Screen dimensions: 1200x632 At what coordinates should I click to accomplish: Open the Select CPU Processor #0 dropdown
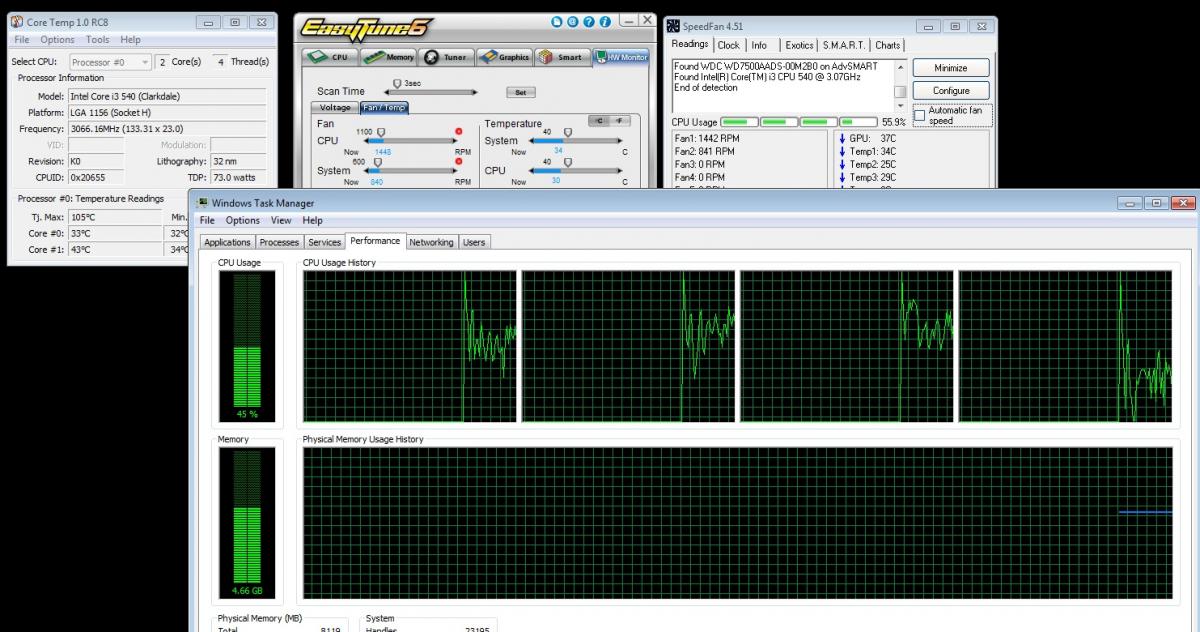click(x=110, y=62)
